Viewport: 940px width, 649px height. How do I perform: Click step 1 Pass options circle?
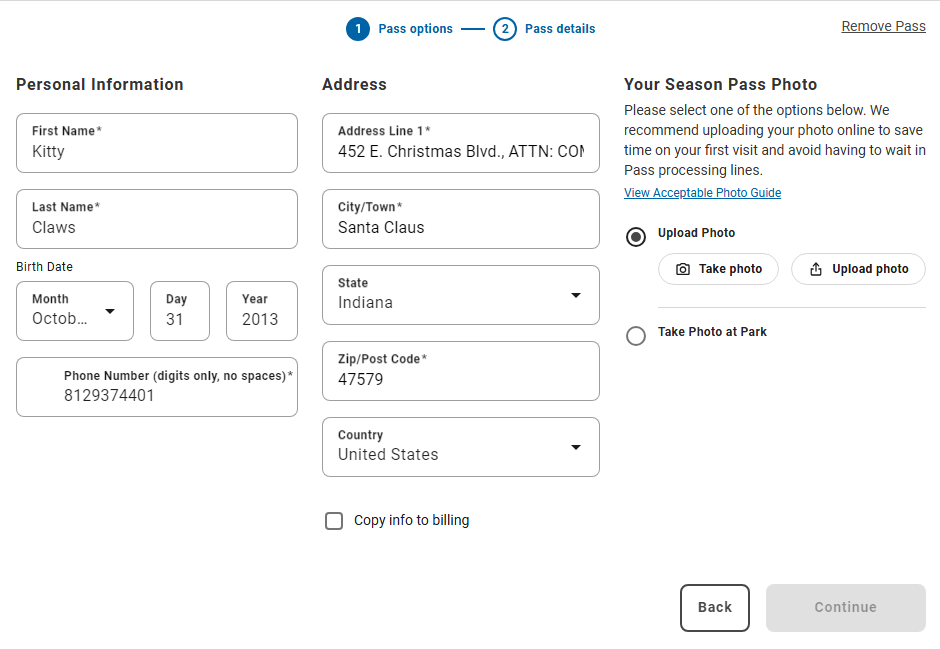[358, 29]
